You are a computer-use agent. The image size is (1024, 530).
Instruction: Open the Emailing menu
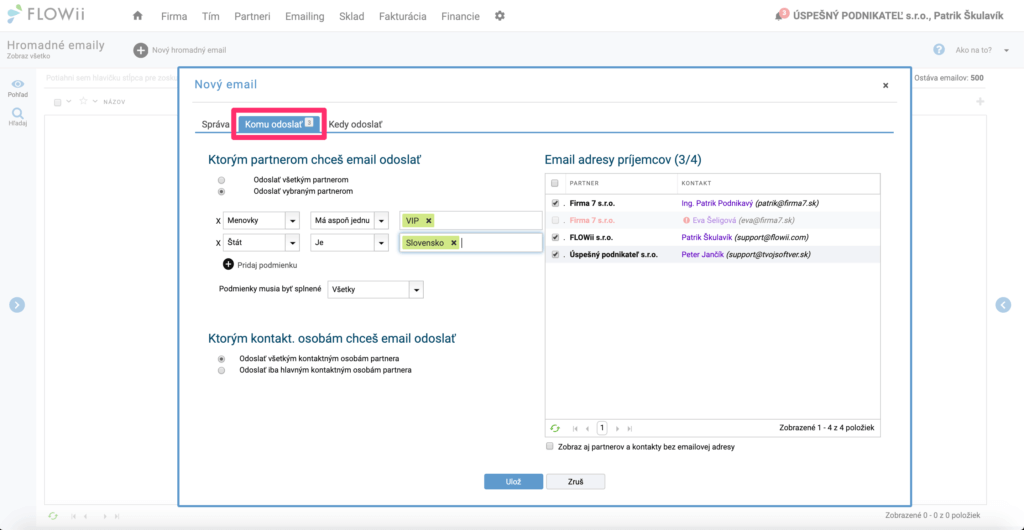point(305,16)
